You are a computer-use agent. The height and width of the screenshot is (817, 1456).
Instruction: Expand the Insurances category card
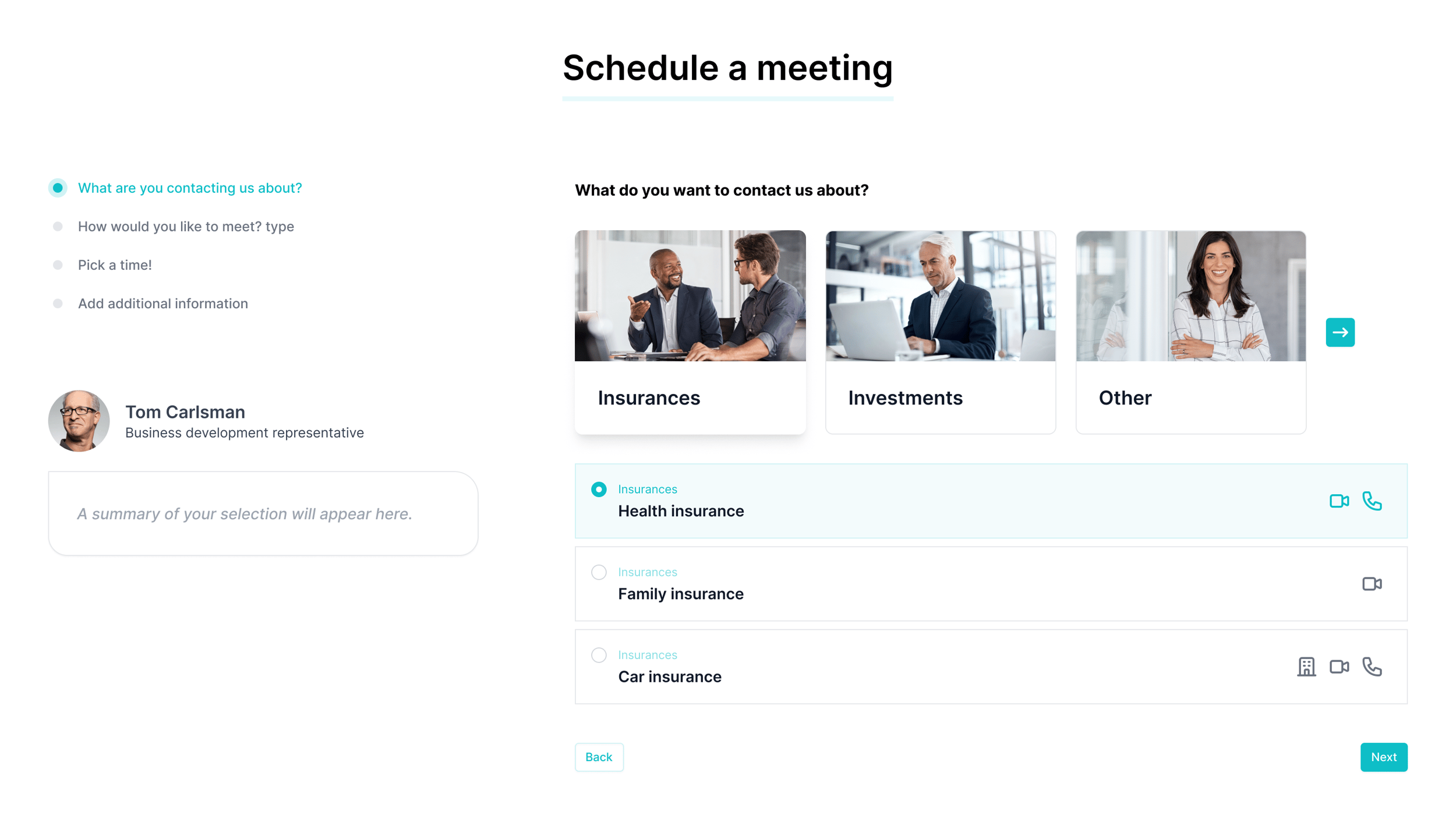[690, 331]
